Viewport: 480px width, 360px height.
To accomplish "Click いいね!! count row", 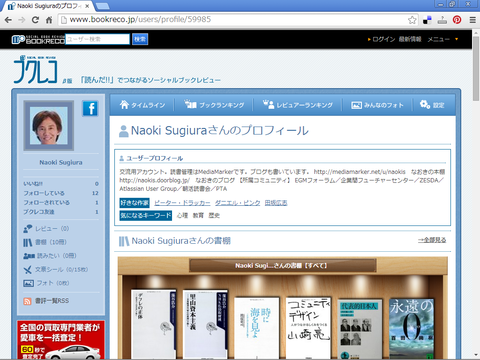I will pos(61,184).
